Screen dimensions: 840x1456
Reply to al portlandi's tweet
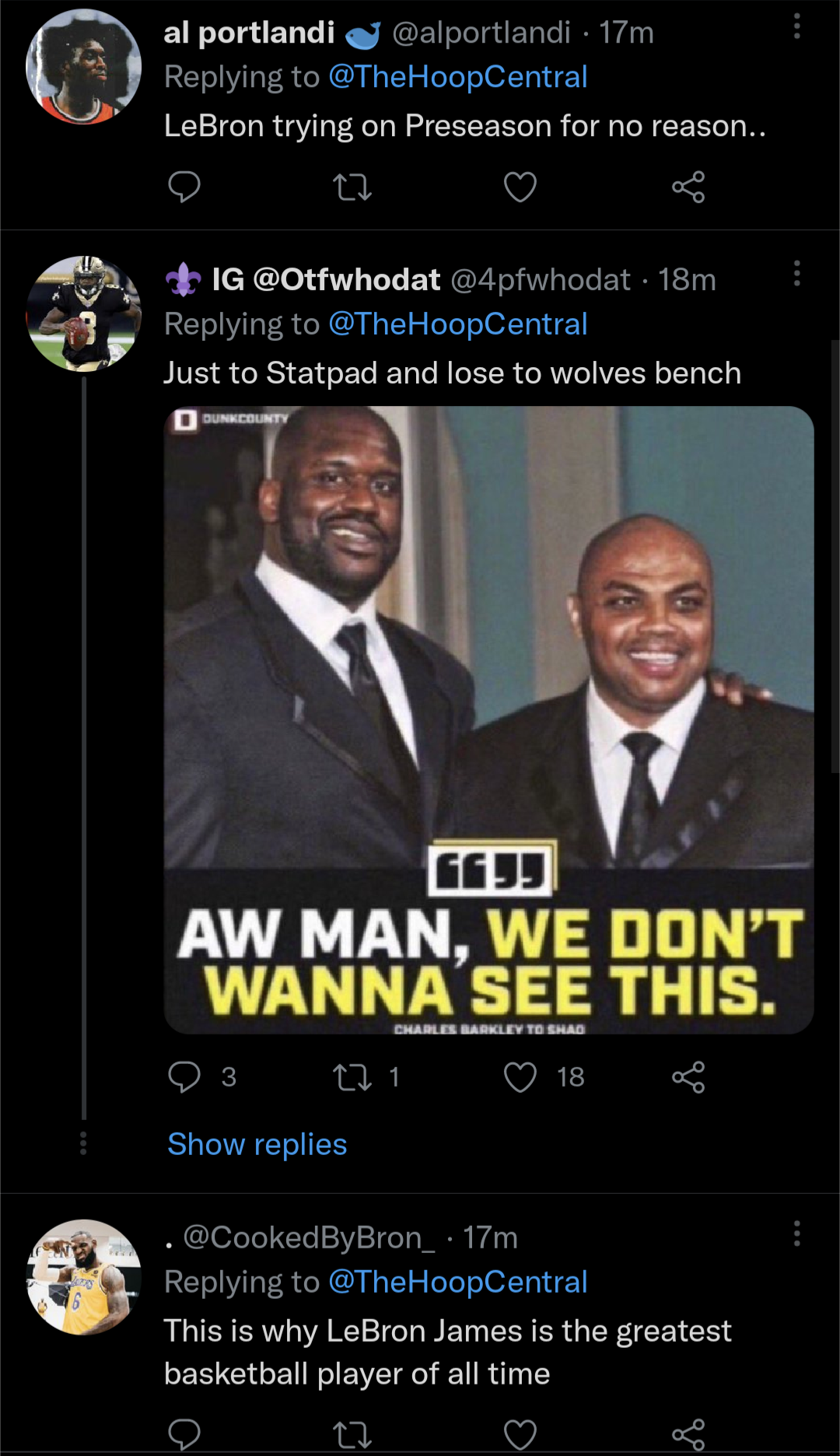coord(184,187)
